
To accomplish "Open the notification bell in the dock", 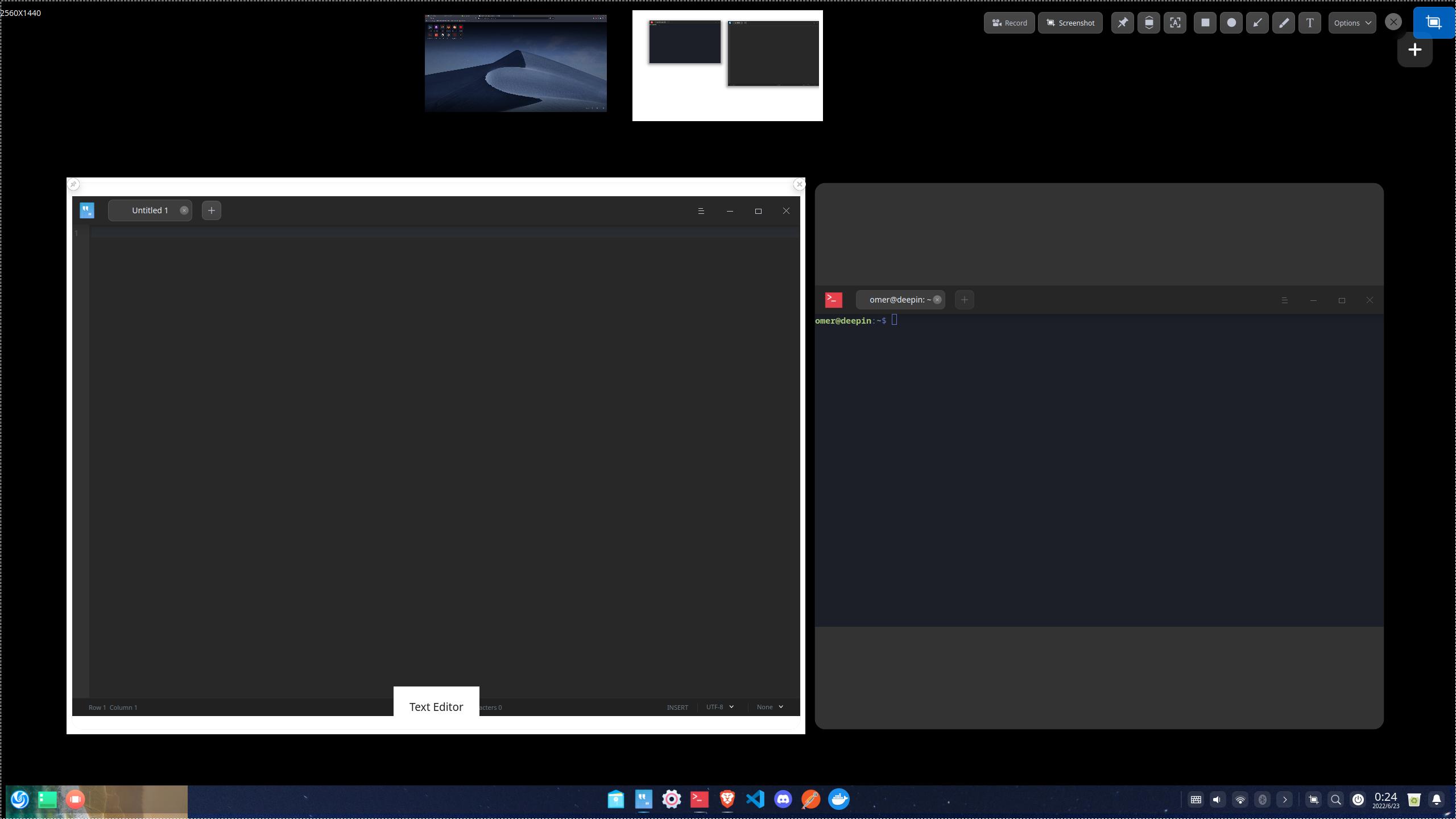I will coord(1436,800).
